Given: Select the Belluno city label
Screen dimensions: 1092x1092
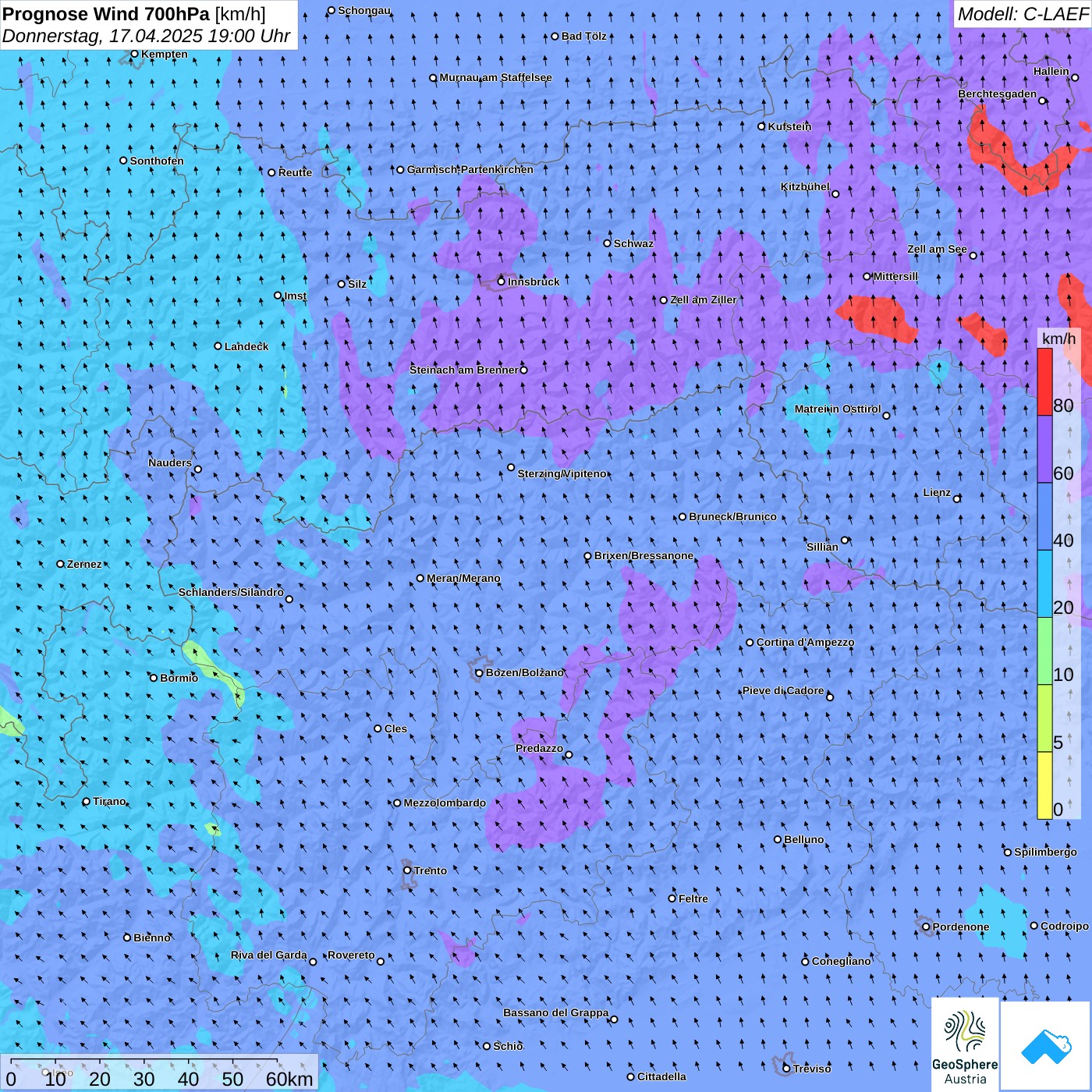Looking at the screenshot, I should (803, 839).
